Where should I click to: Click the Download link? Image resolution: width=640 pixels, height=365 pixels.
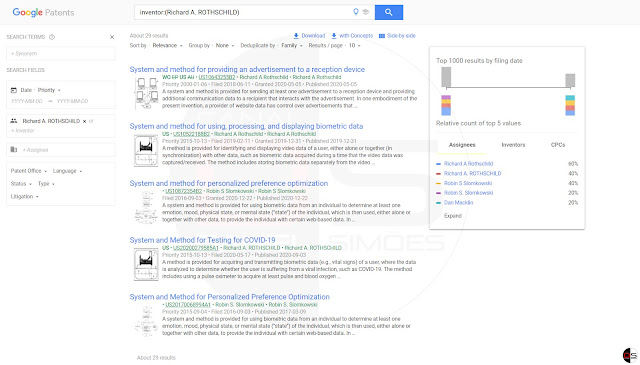click(309, 36)
